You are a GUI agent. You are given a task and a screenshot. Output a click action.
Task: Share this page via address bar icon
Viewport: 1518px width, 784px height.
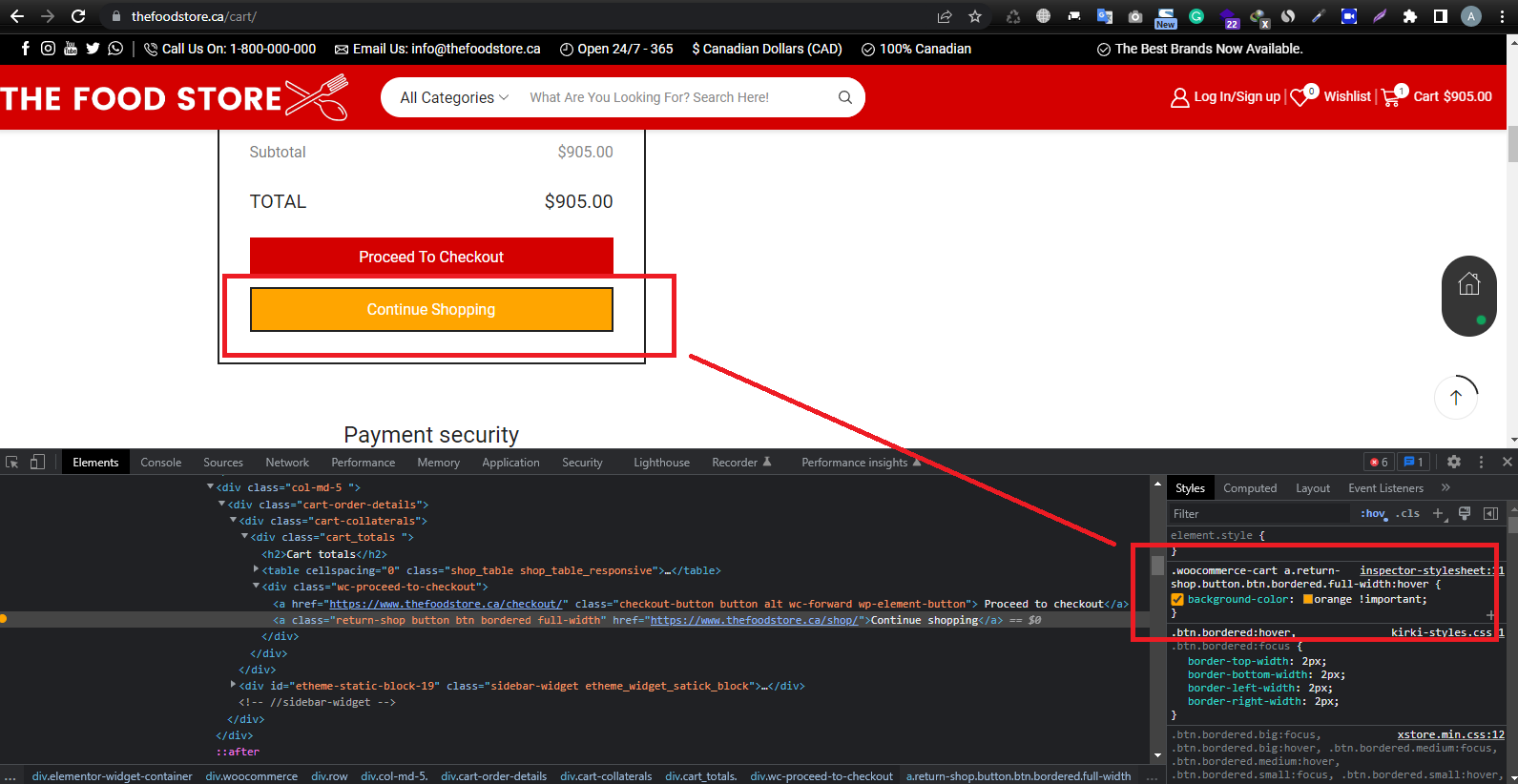(945, 16)
